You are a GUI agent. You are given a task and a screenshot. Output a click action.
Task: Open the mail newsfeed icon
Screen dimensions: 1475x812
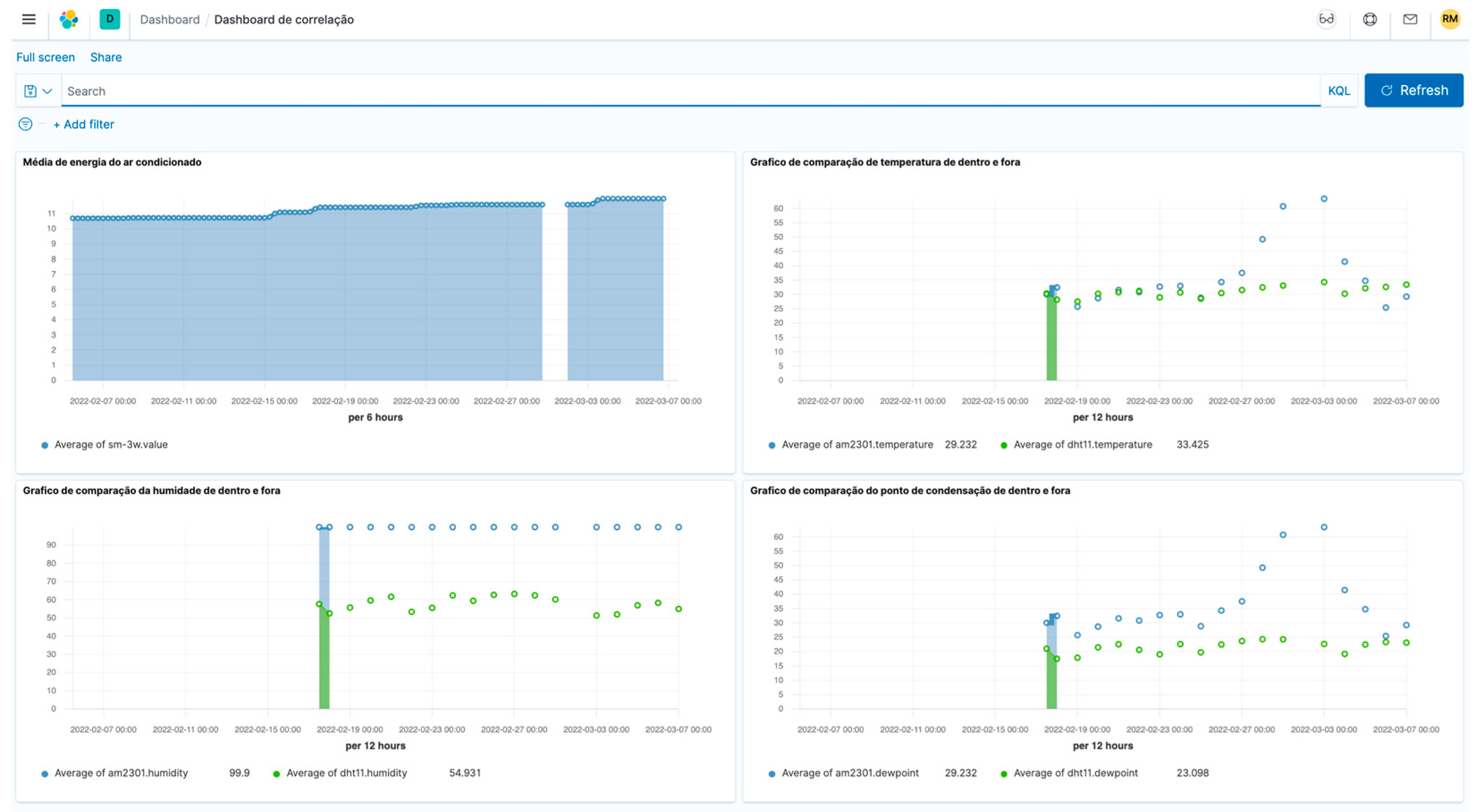coord(1410,20)
